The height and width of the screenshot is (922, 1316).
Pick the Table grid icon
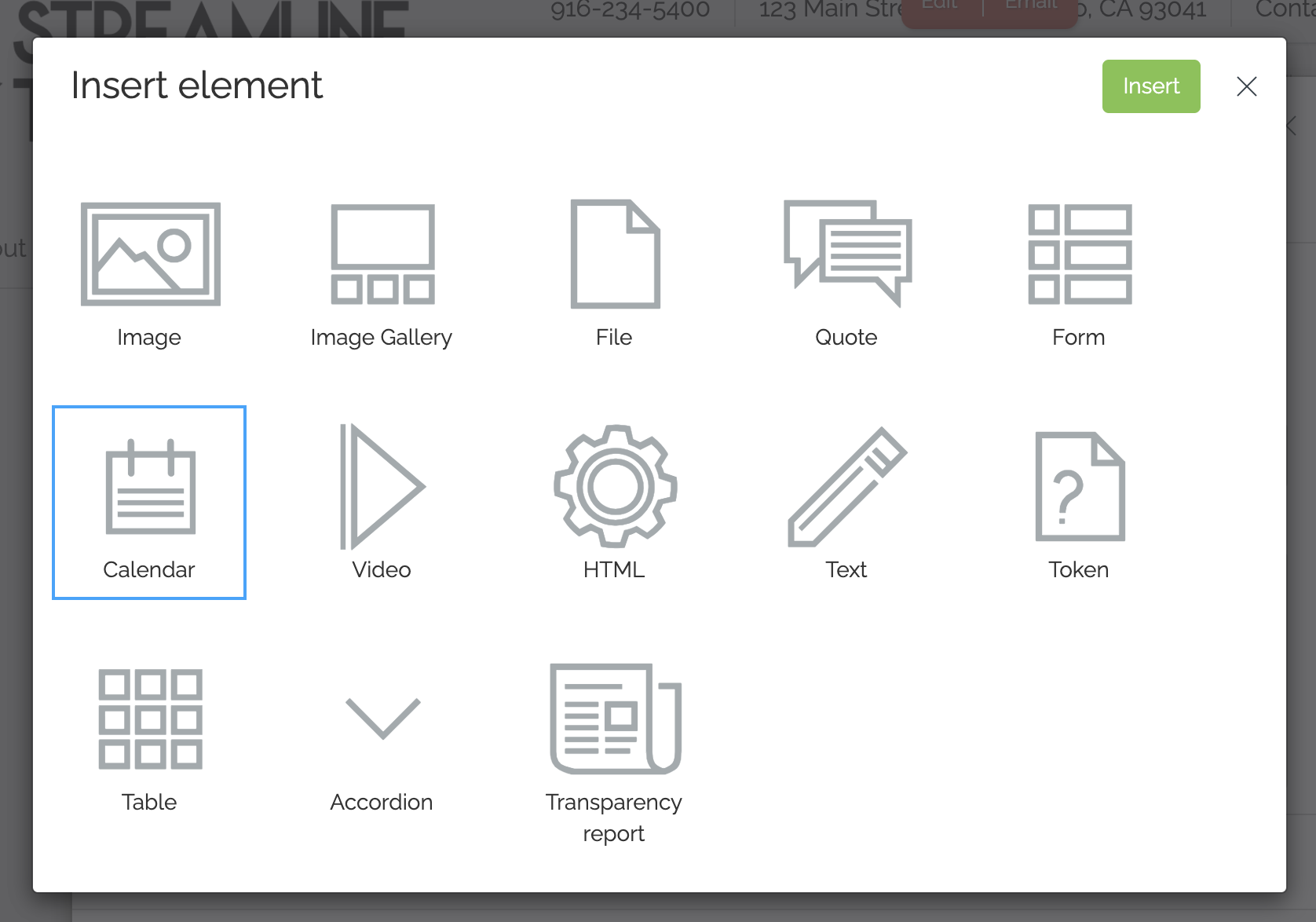(x=150, y=719)
